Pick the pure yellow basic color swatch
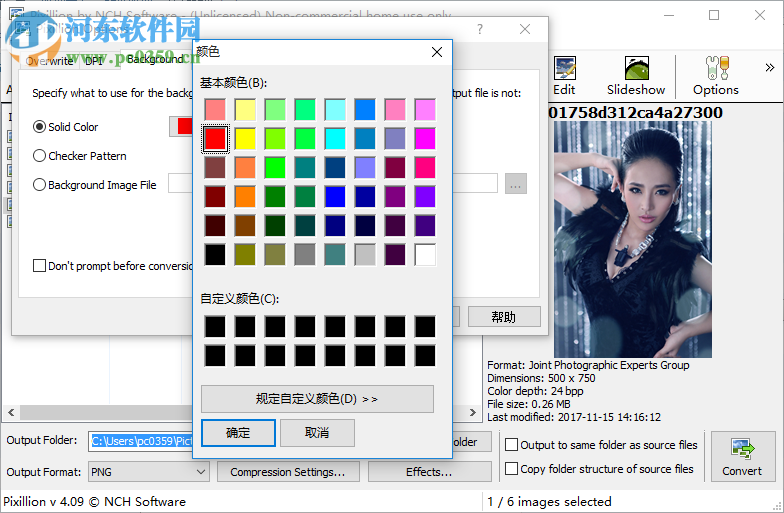The image size is (784, 513). point(246,138)
